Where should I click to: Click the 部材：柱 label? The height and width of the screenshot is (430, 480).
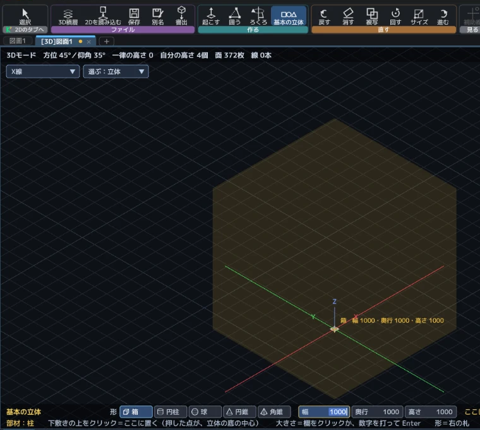point(20,423)
